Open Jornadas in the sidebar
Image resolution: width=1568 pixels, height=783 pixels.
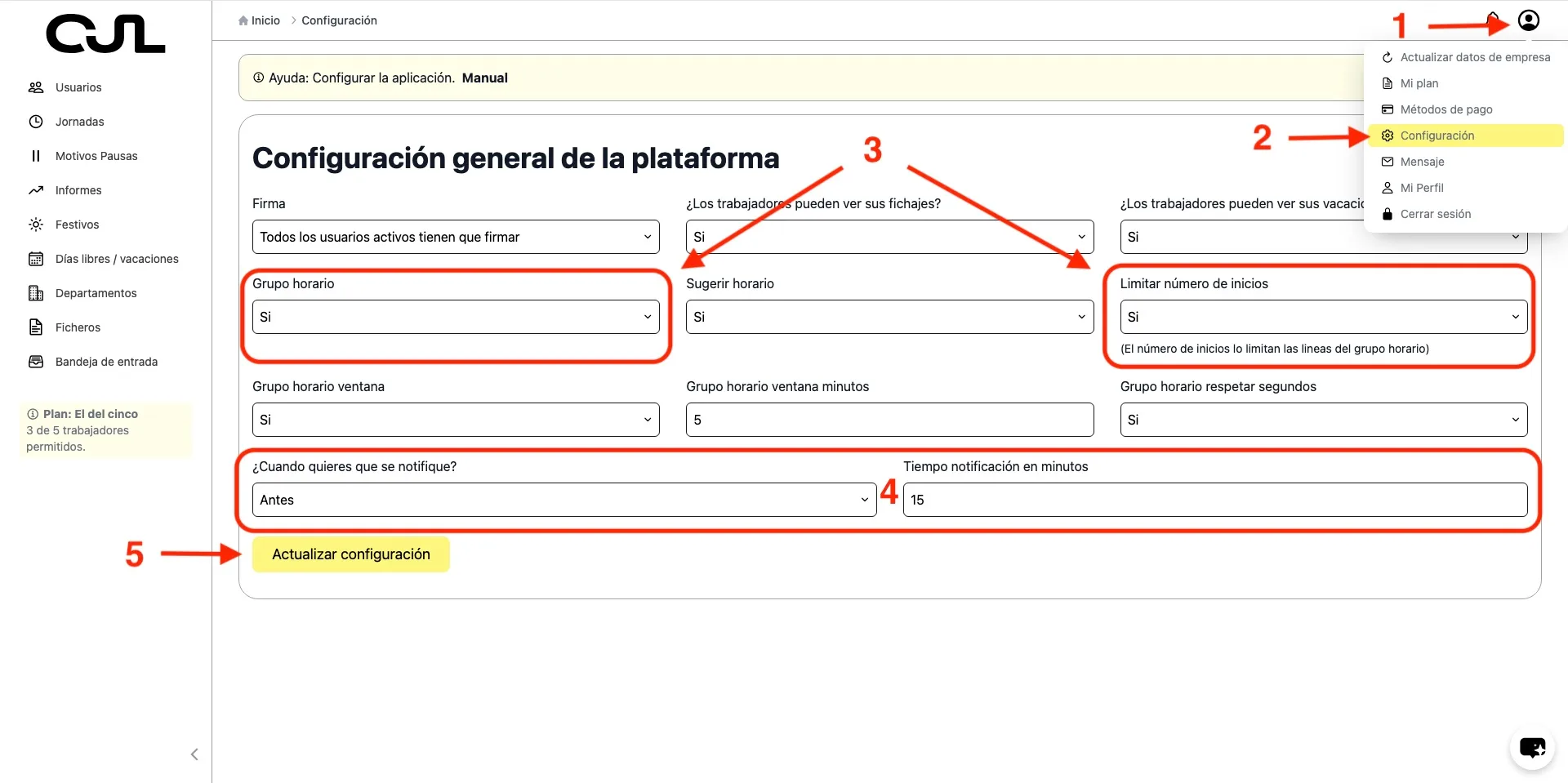[x=80, y=122]
